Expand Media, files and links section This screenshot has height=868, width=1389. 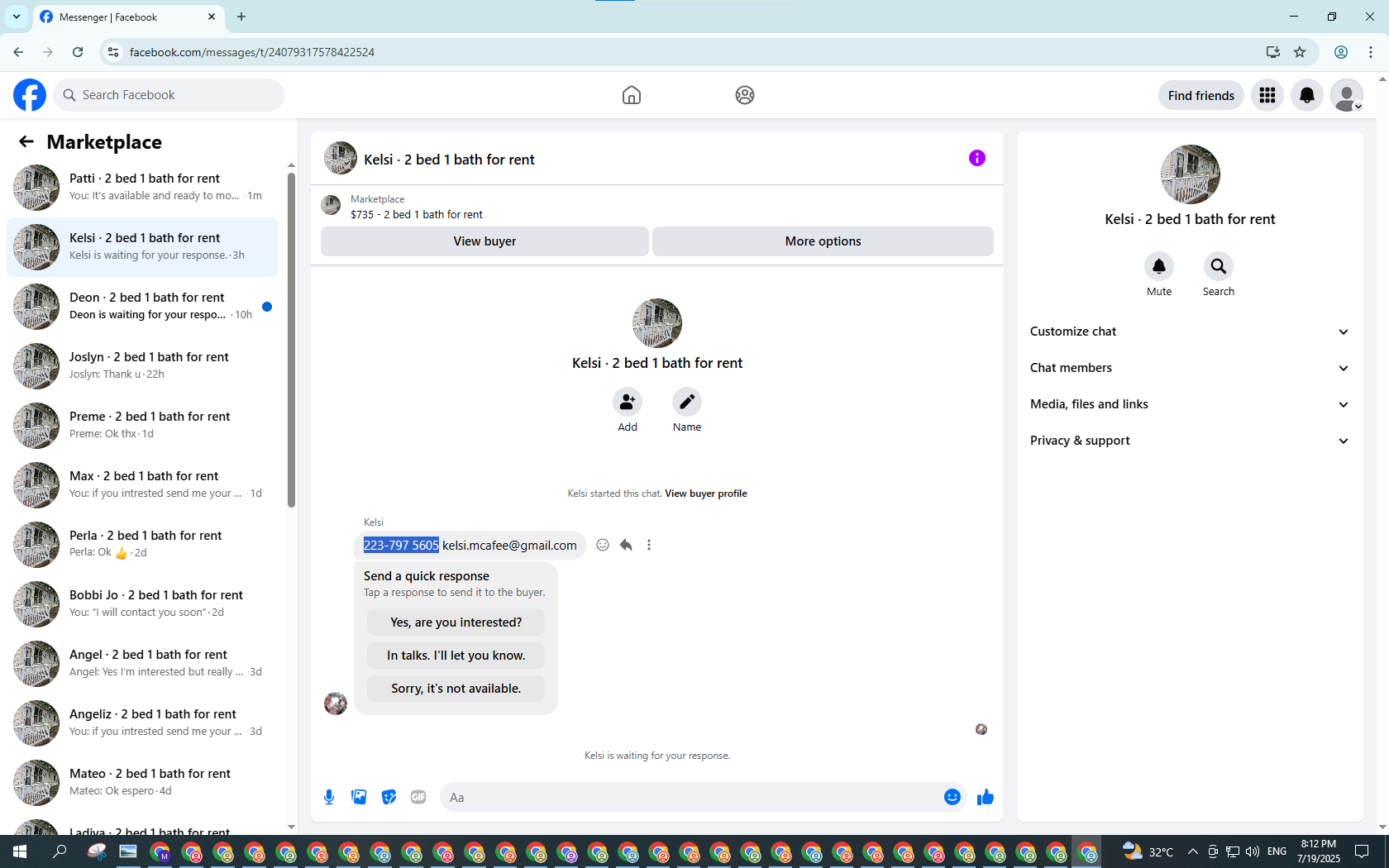click(1190, 404)
